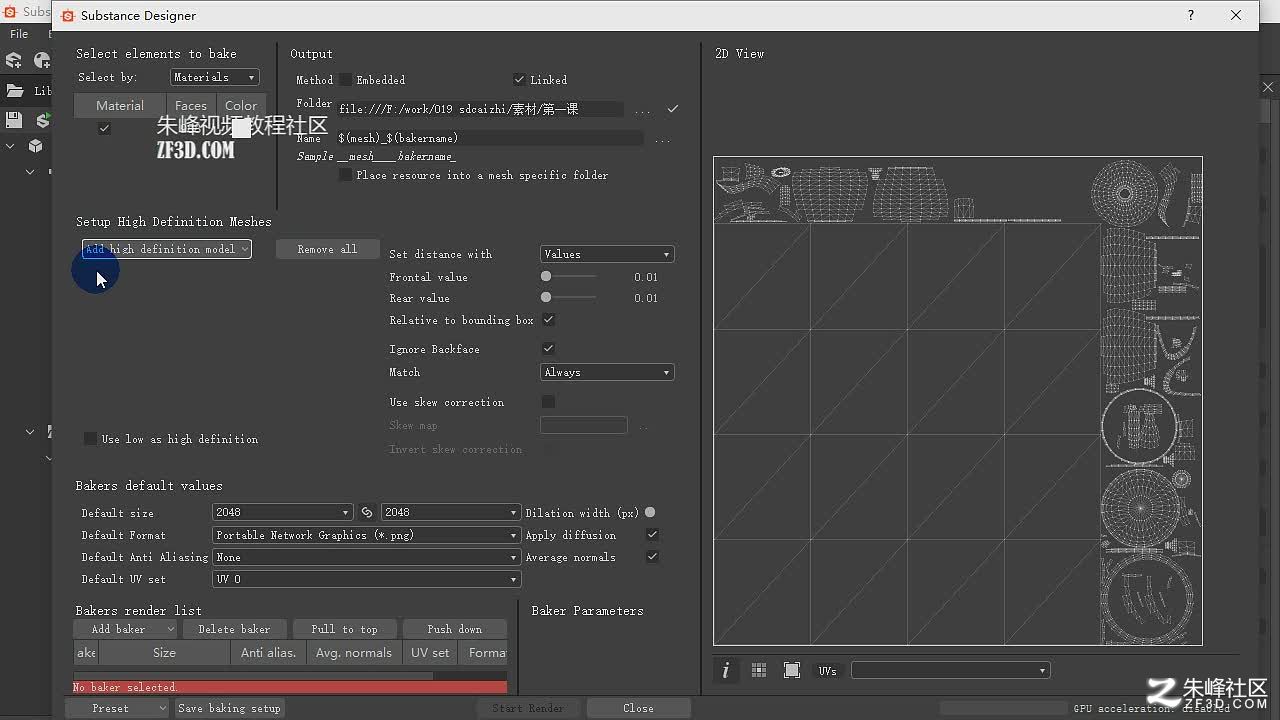Viewport: 1280px width, 720px height.
Task: Click the Save baking setup button
Action: click(x=229, y=708)
